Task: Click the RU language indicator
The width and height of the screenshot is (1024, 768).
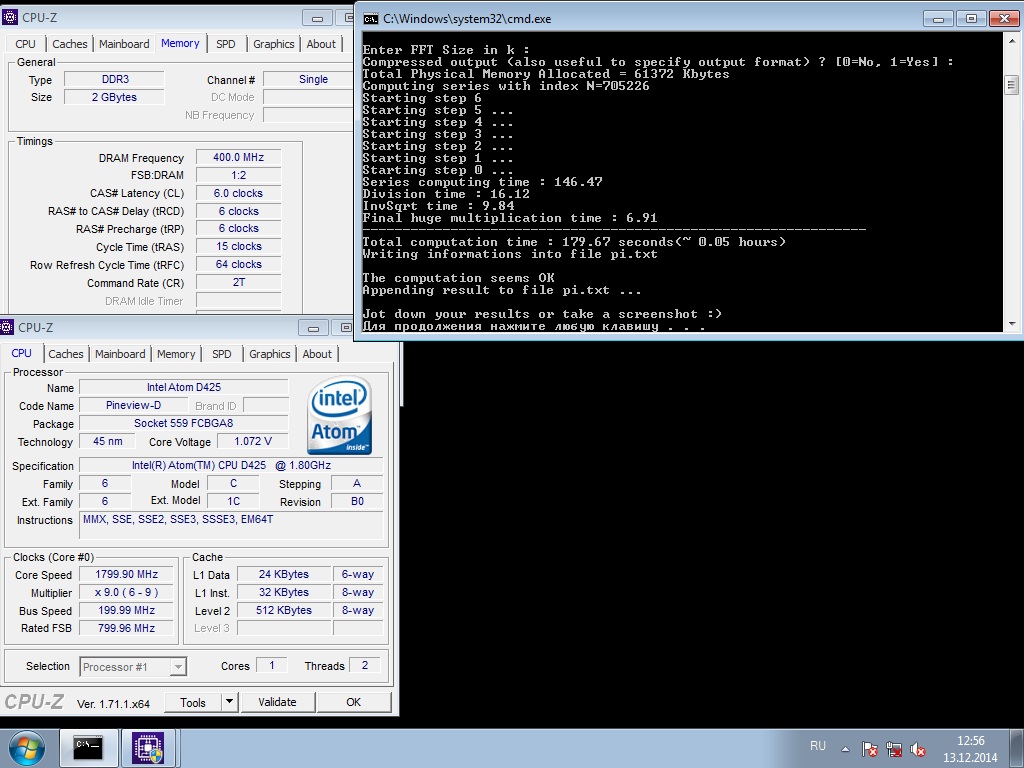Action: [x=818, y=746]
